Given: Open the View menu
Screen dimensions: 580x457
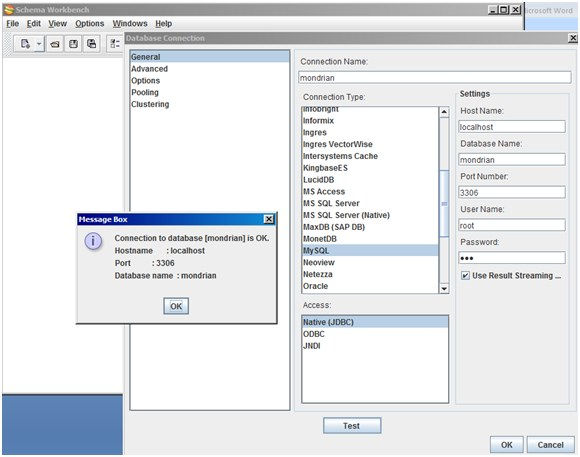Looking at the screenshot, I should pos(58,24).
